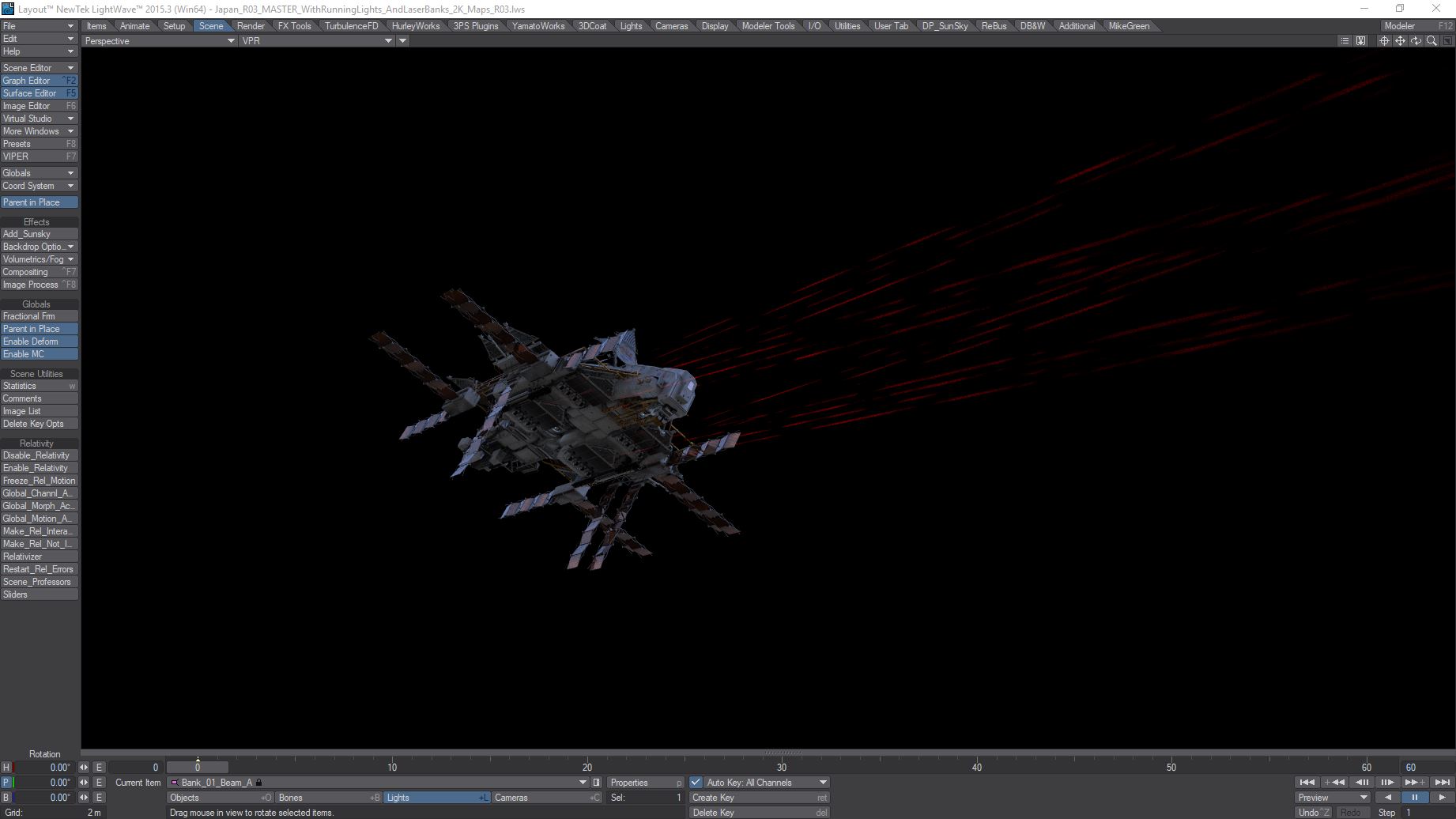This screenshot has width=1456, height=819.
Task: Jump to the first frame
Action: 1307,783
